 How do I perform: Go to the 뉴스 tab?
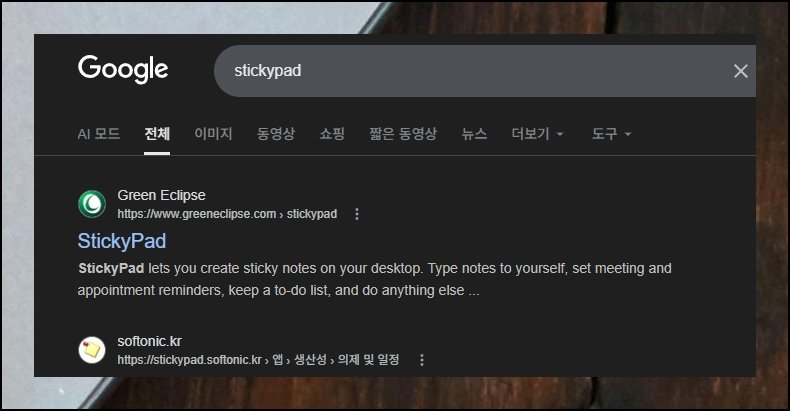[x=474, y=134]
